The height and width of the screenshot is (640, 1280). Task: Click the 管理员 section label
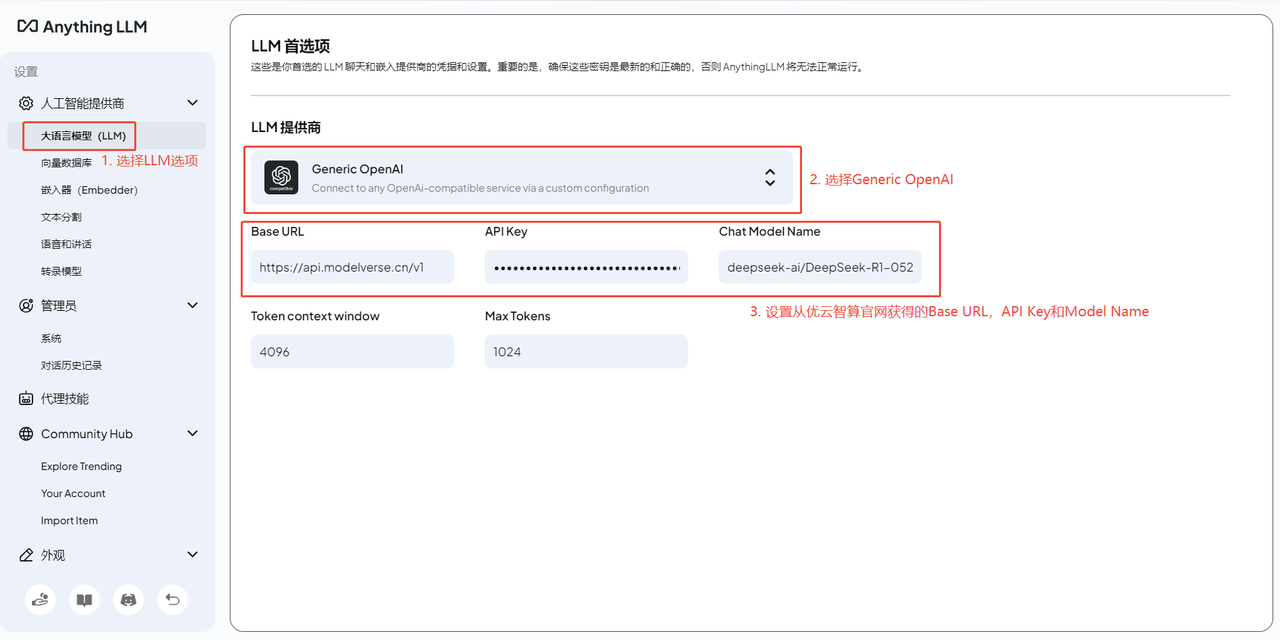coord(59,306)
